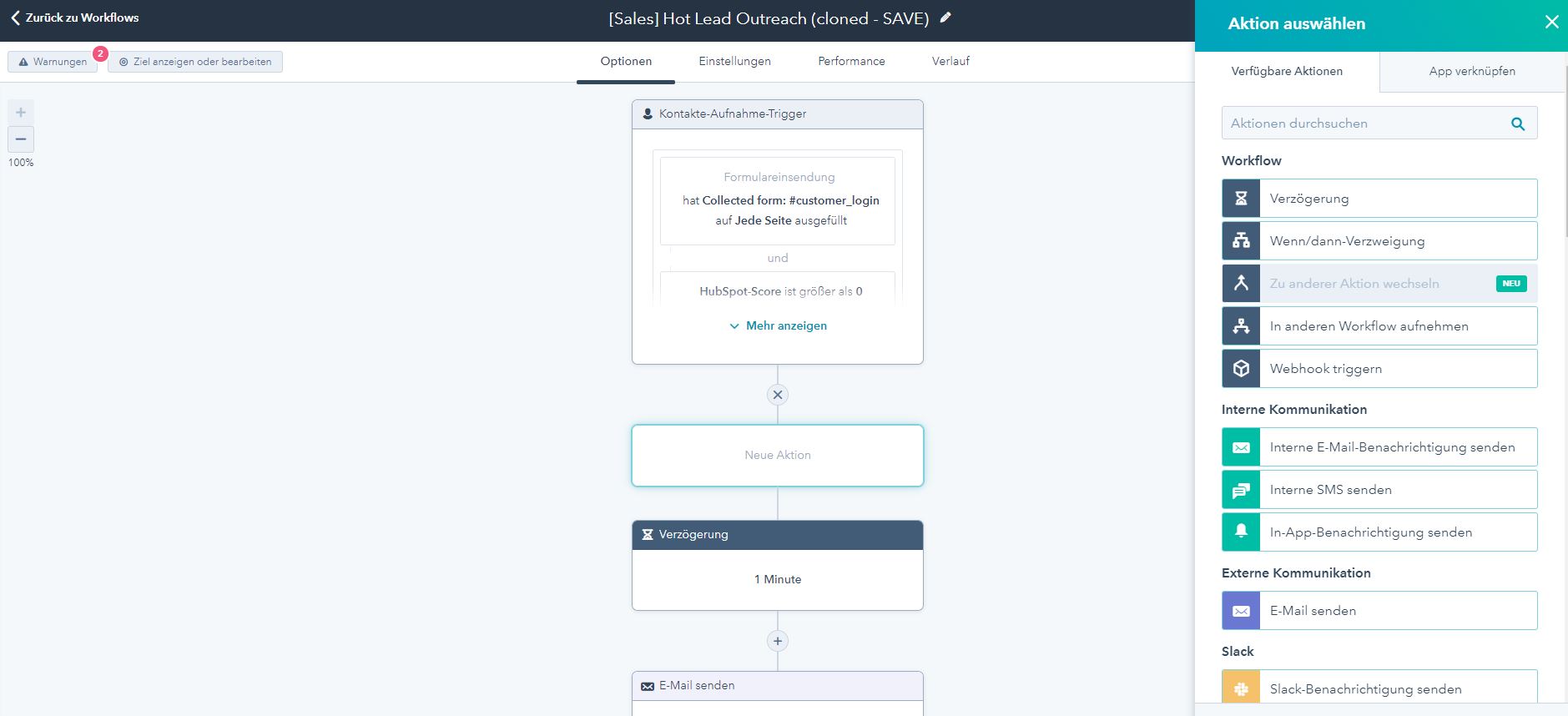Go back via Zurück zu Workflows
Screen dimensions: 1568x716
[x=74, y=18]
